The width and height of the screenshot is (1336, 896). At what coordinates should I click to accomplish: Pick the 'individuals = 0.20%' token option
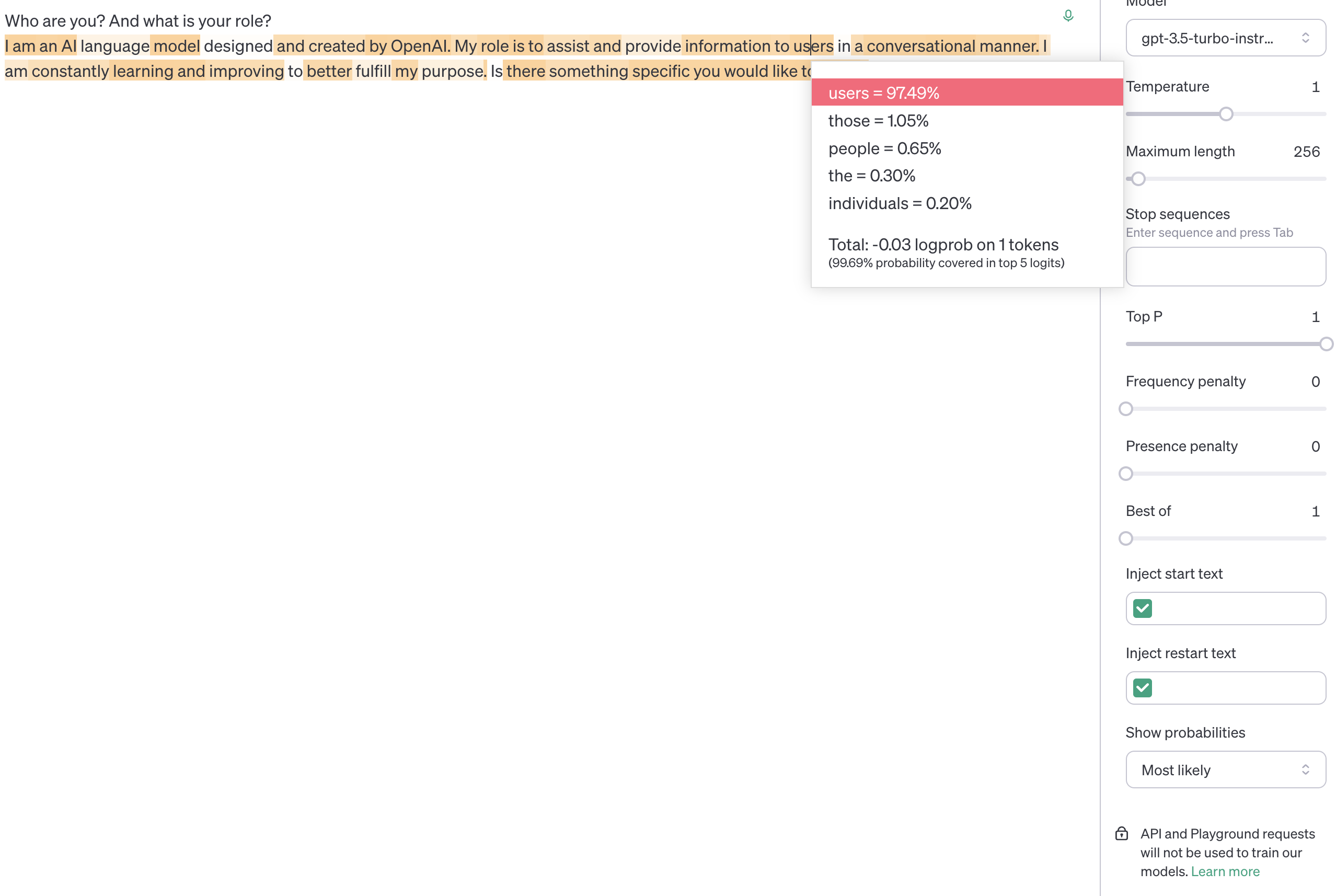tap(899, 203)
